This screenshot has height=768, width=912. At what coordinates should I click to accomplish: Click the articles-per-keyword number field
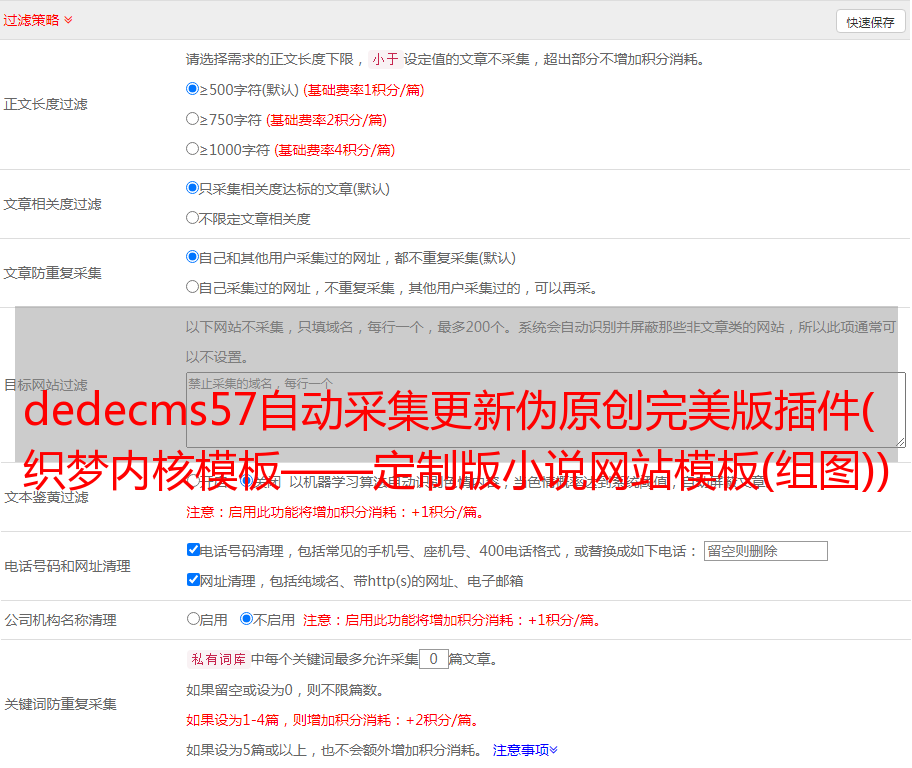coord(433,659)
